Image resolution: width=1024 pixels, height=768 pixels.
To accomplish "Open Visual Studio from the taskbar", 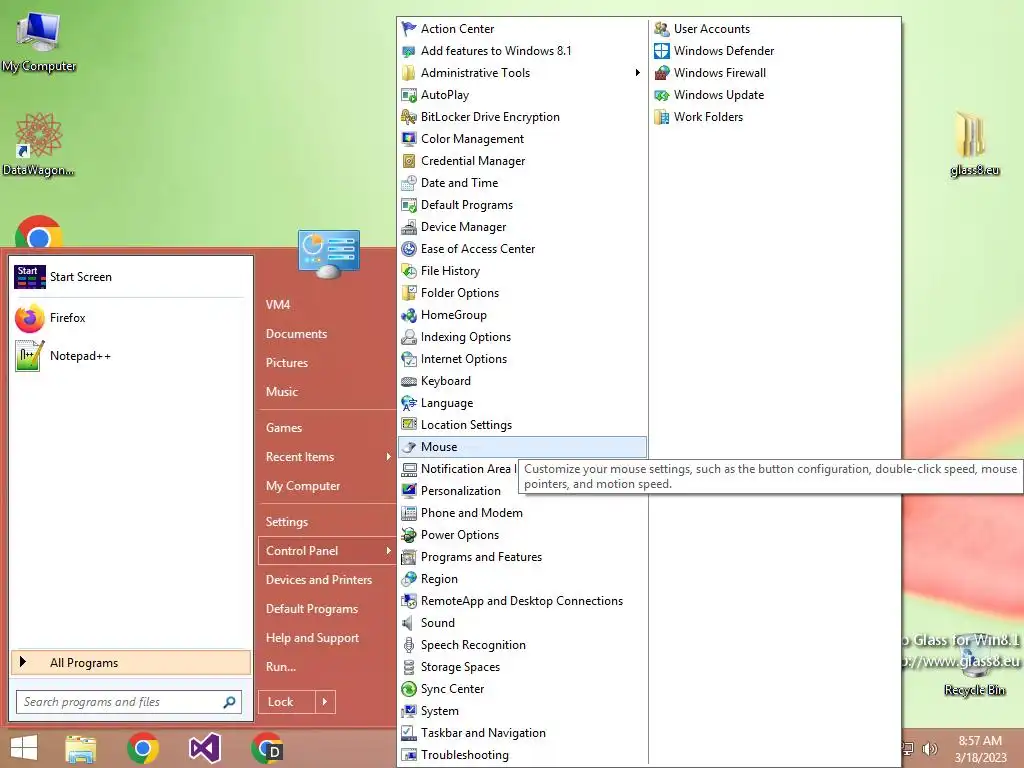I will [x=205, y=748].
